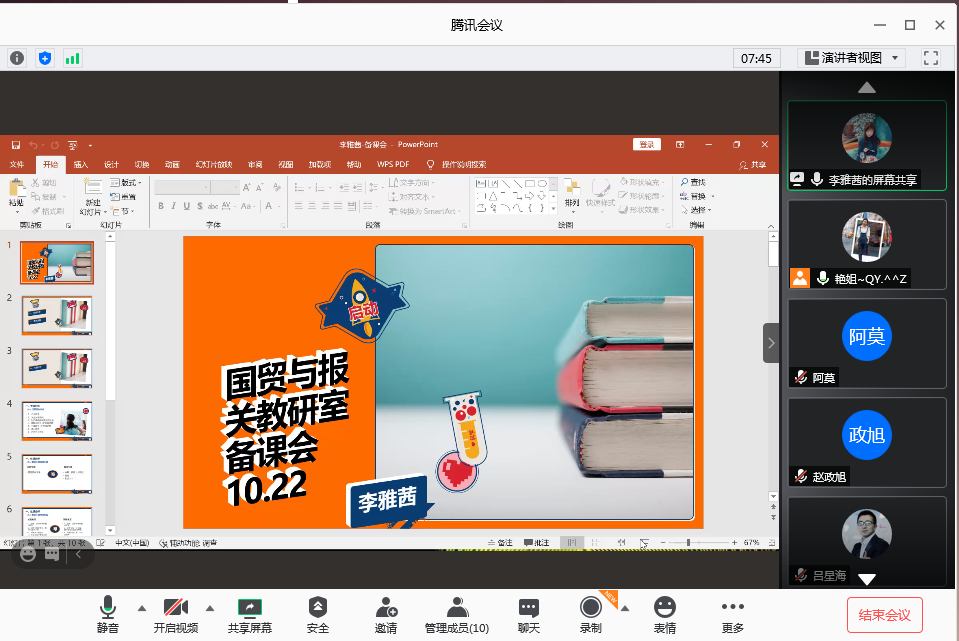
Task: Open the blue security shield icon
Action: [x=45, y=58]
